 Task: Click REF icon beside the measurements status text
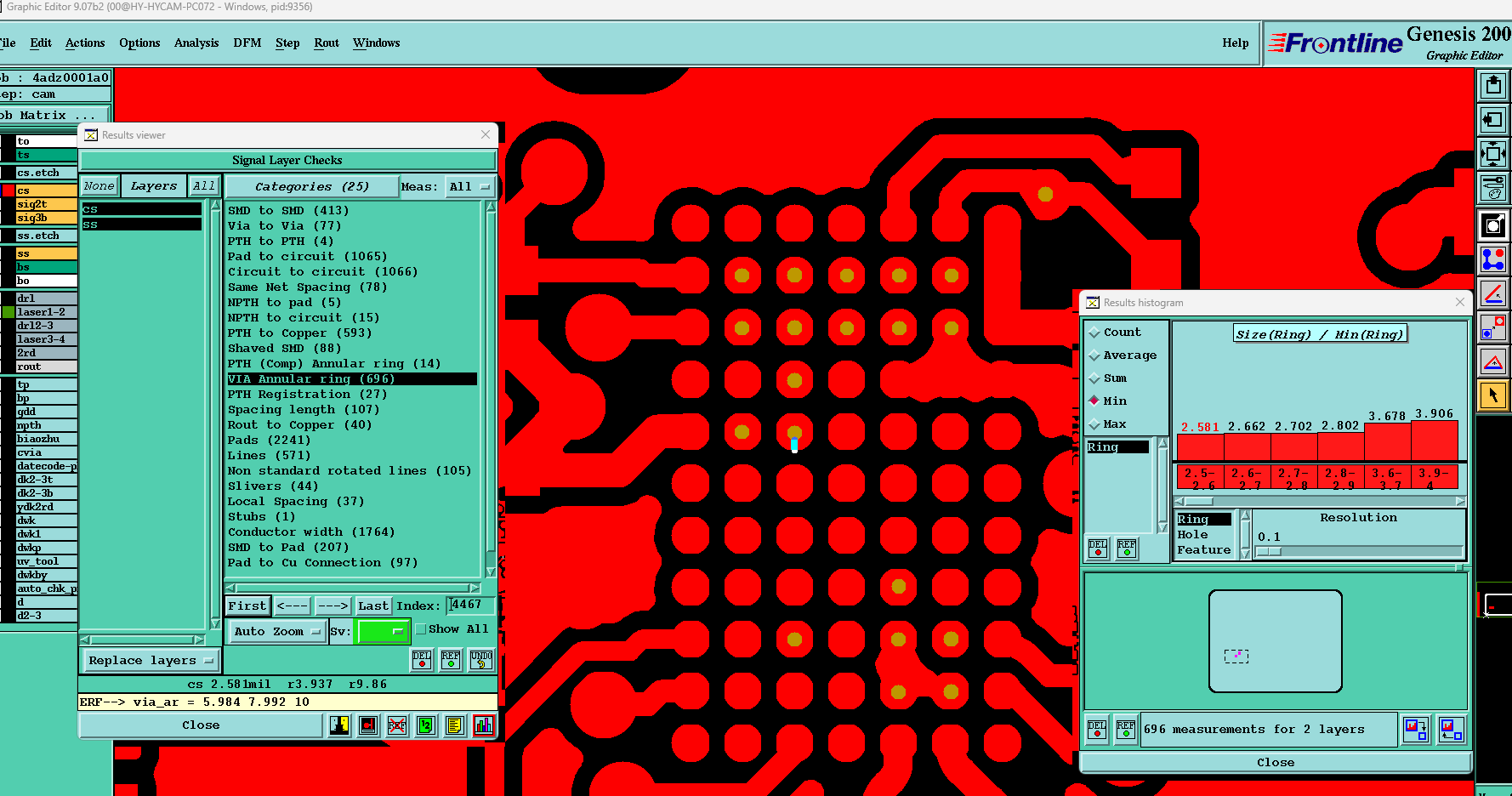(x=1126, y=730)
